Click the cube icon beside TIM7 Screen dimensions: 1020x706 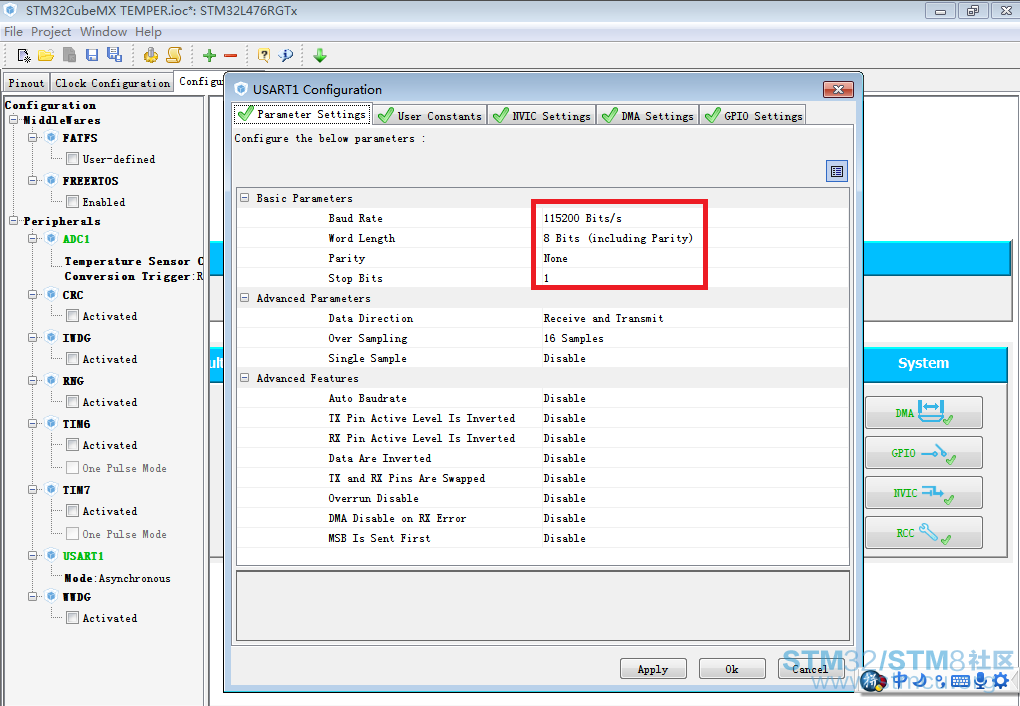51,489
